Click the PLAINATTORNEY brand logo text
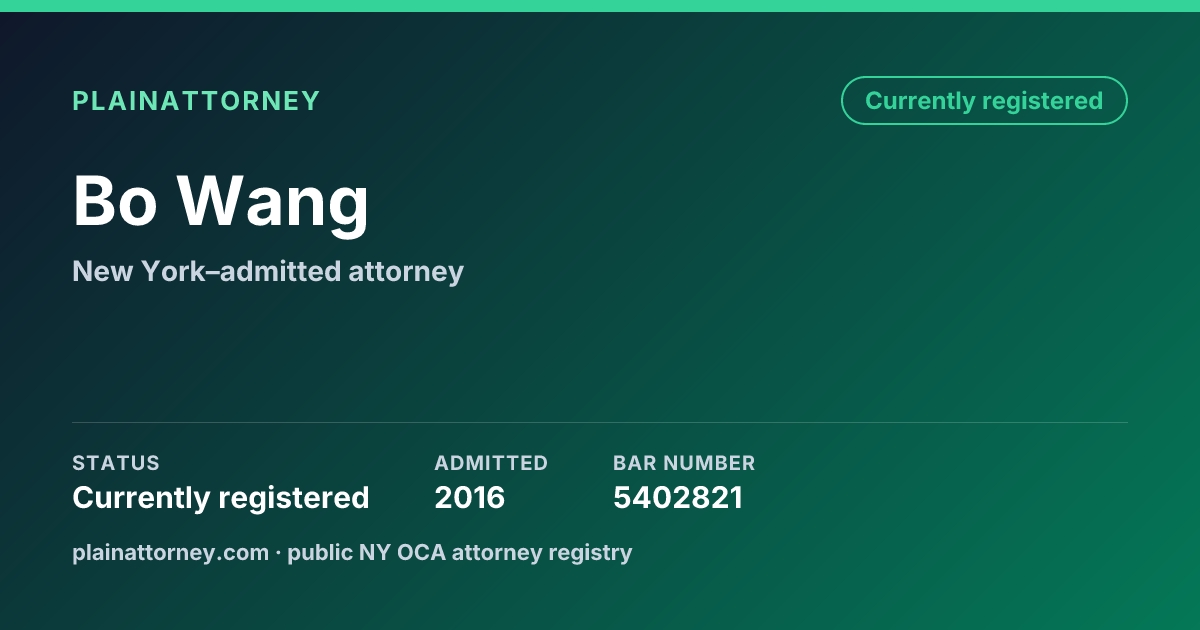 pos(196,101)
